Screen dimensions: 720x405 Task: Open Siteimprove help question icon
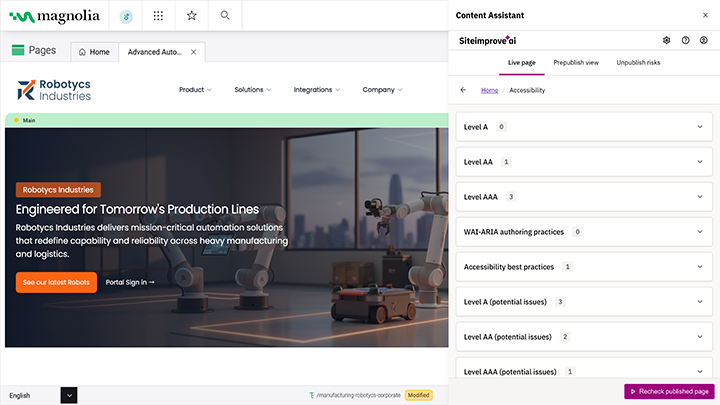686,40
